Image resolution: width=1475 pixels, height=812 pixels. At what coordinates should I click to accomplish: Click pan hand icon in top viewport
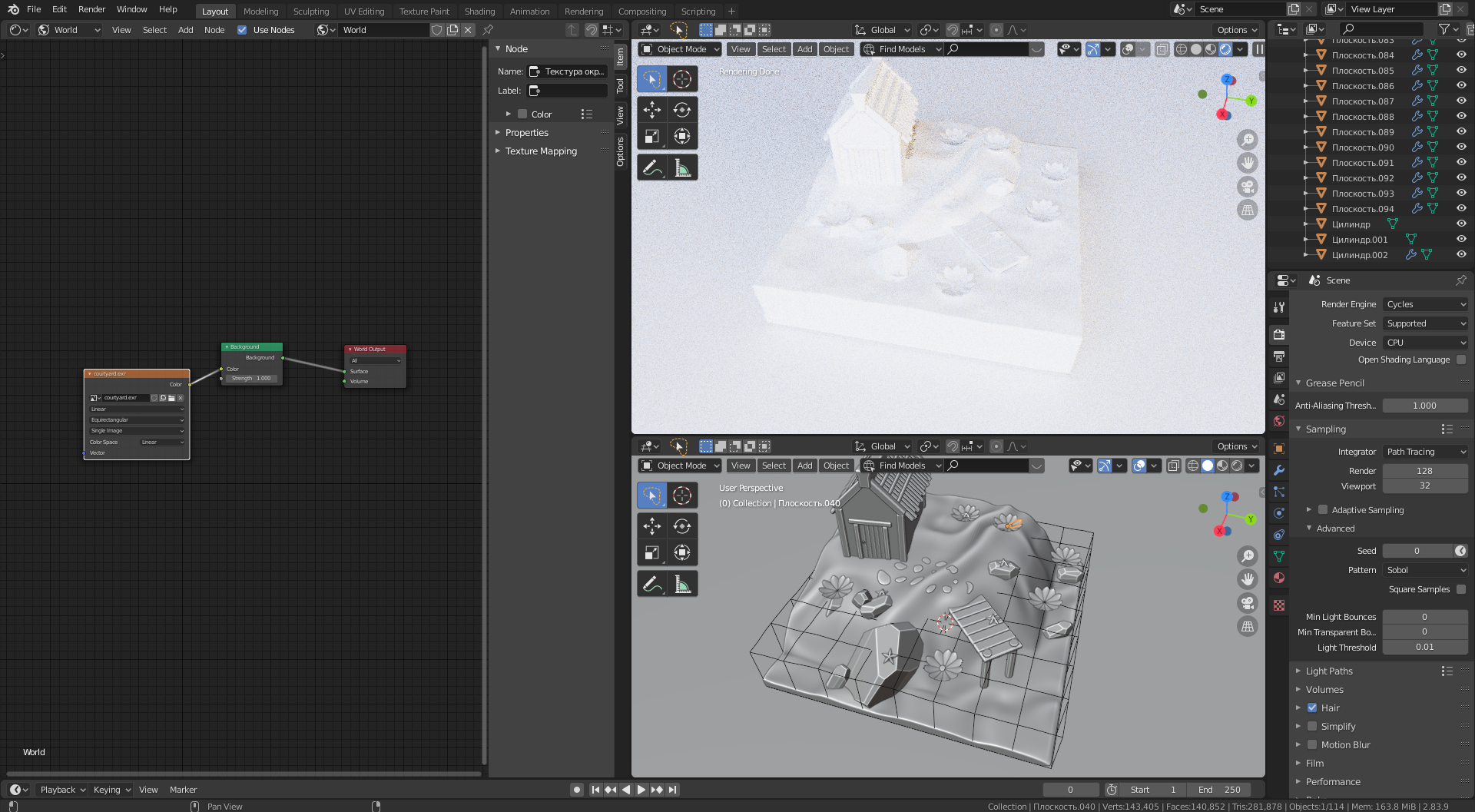(x=1248, y=163)
